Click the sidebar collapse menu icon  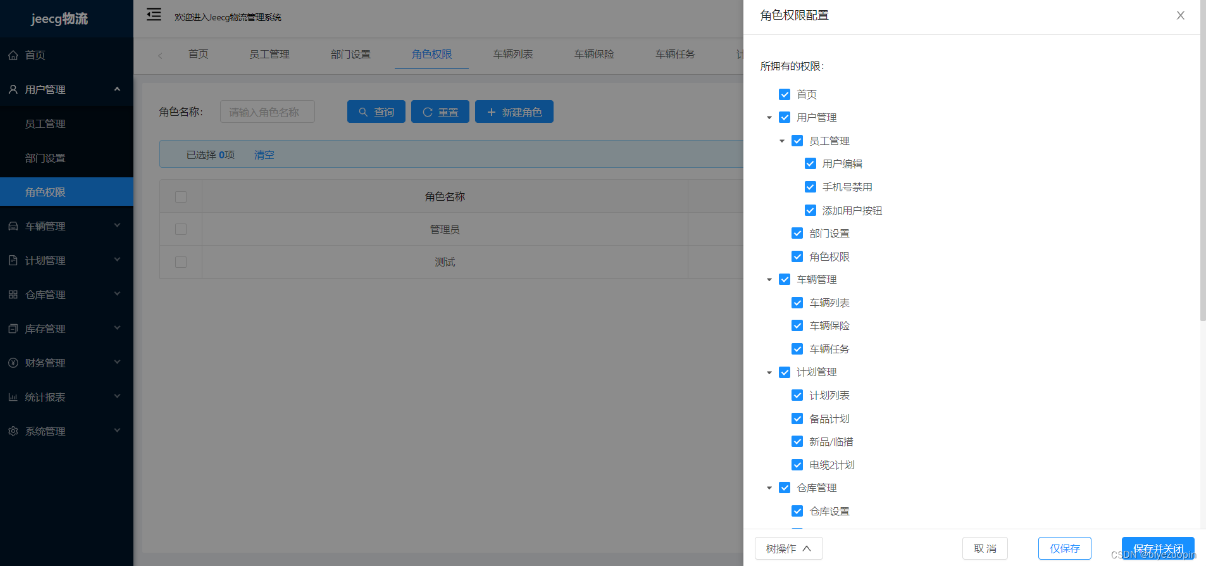click(153, 14)
